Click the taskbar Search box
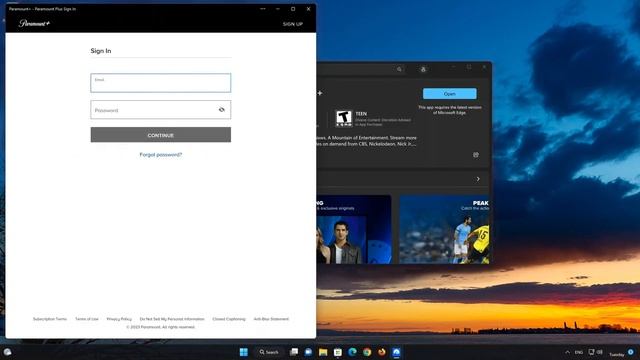The width and height of the screenshot is (640, 360). [x=269, y=352]
